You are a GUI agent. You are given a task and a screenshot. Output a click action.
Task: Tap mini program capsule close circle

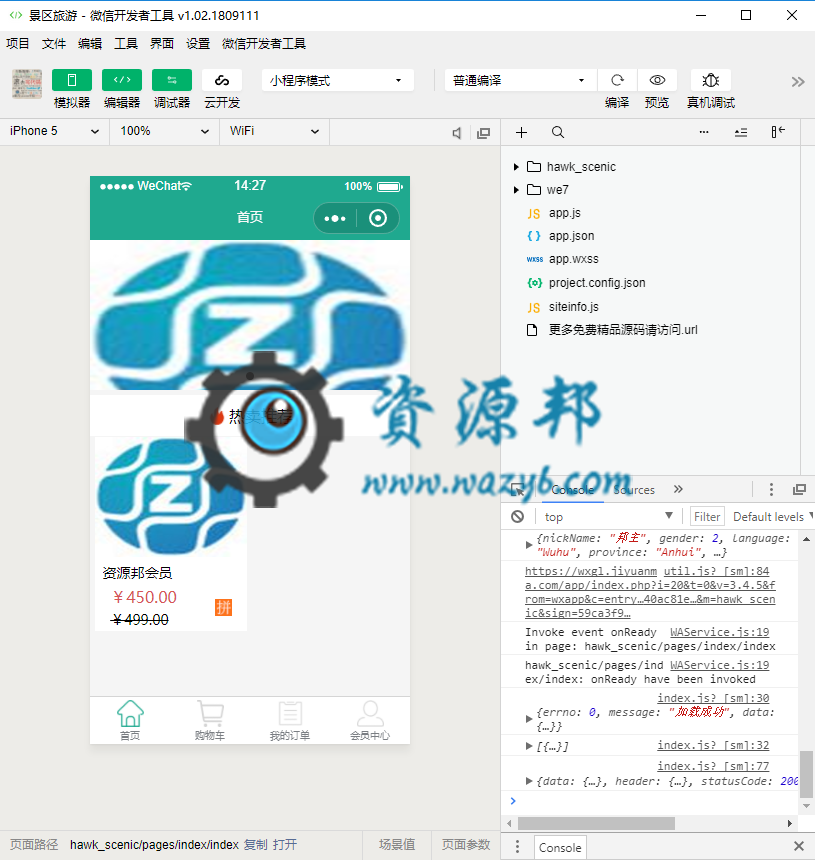click(378, 218)
